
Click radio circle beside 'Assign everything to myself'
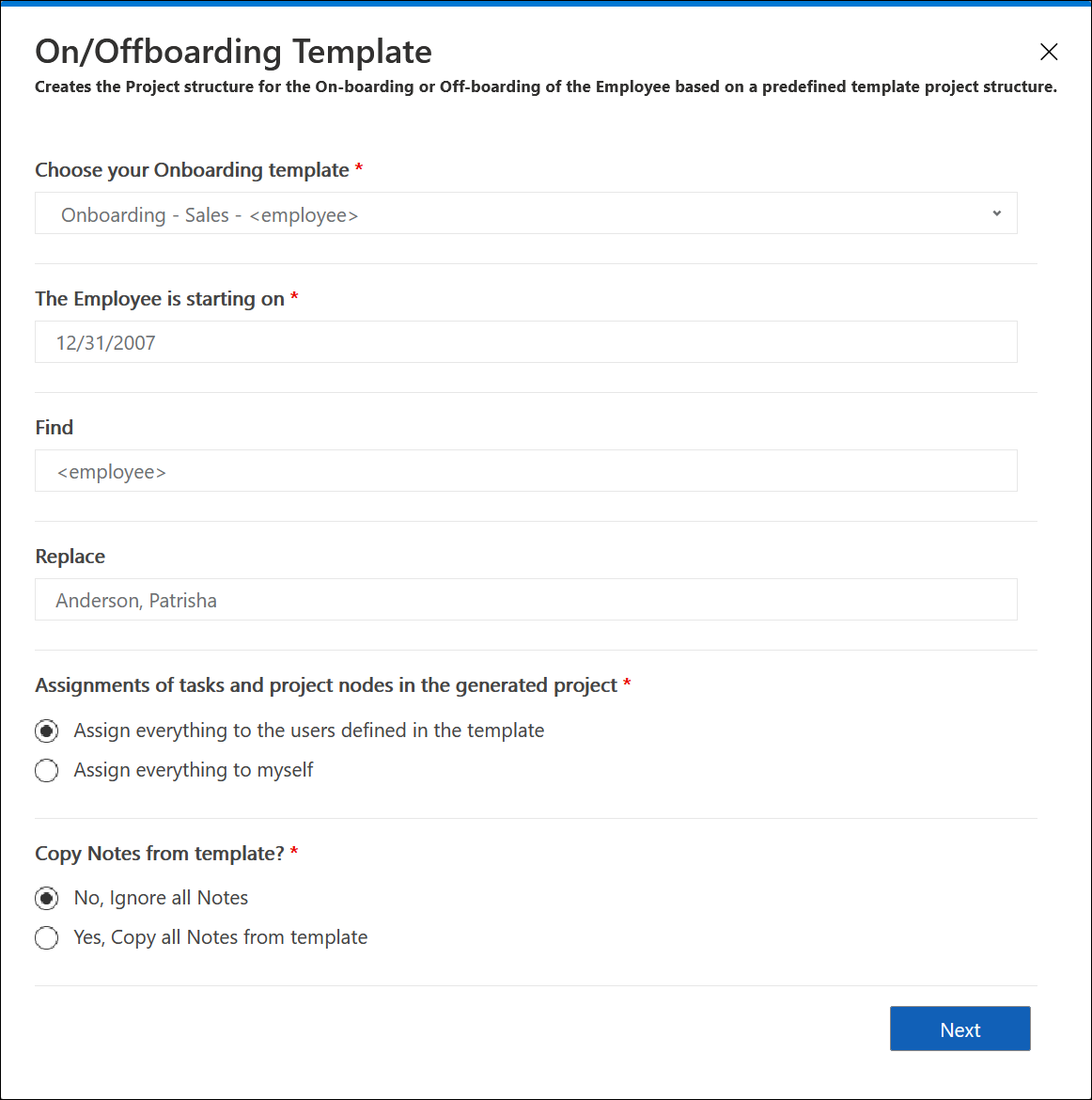(x=47, y=770)
